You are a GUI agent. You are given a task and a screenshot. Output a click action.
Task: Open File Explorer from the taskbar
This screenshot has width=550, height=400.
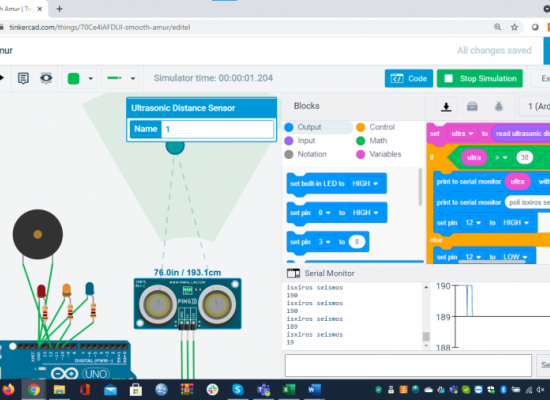coord(59,390)
